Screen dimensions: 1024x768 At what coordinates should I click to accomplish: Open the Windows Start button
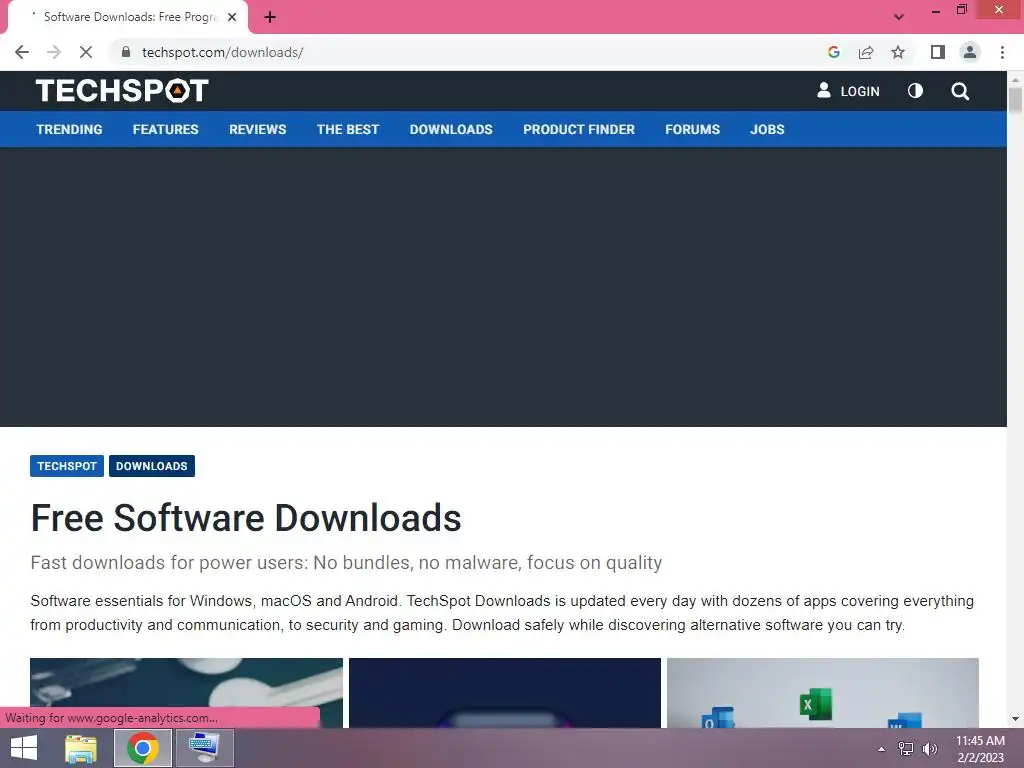(24, 748)
